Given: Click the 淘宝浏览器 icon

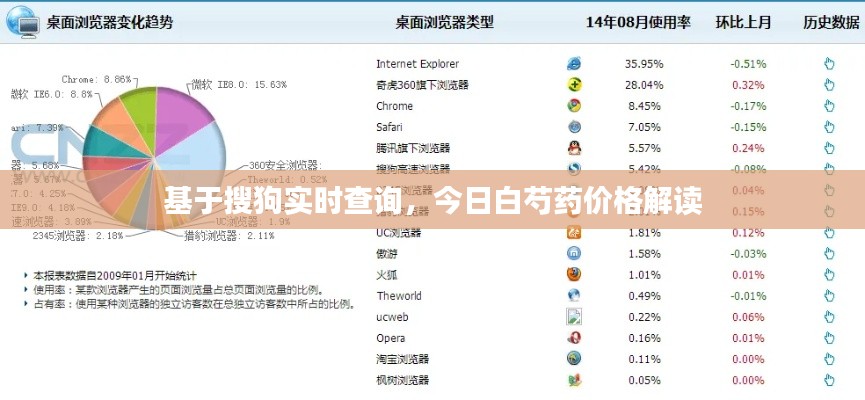Looking at the screenshot, I should [574, 358].
